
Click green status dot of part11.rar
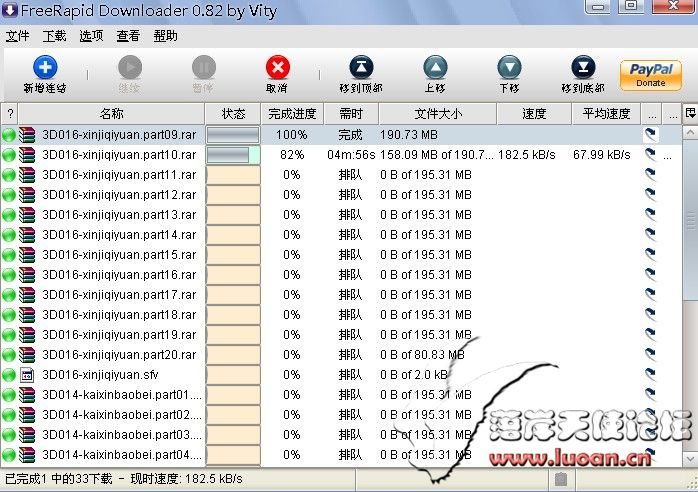tap(9, 175)
